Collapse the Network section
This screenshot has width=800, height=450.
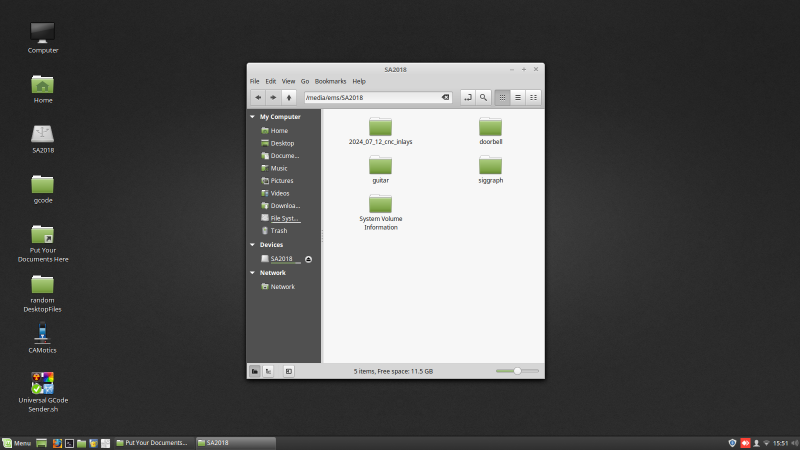(253, 273)
